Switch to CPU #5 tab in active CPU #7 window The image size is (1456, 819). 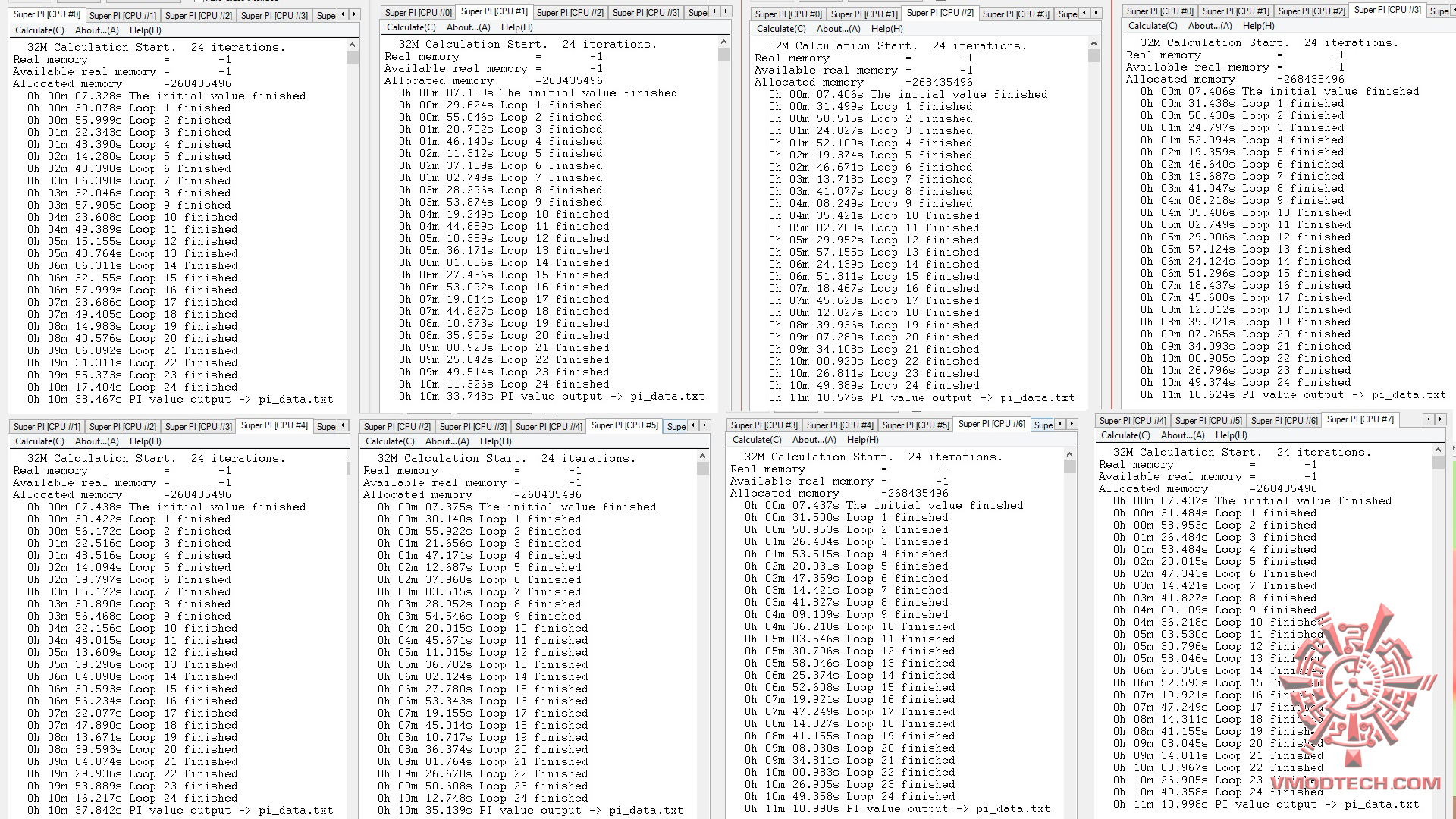(x=1208, y=421)
